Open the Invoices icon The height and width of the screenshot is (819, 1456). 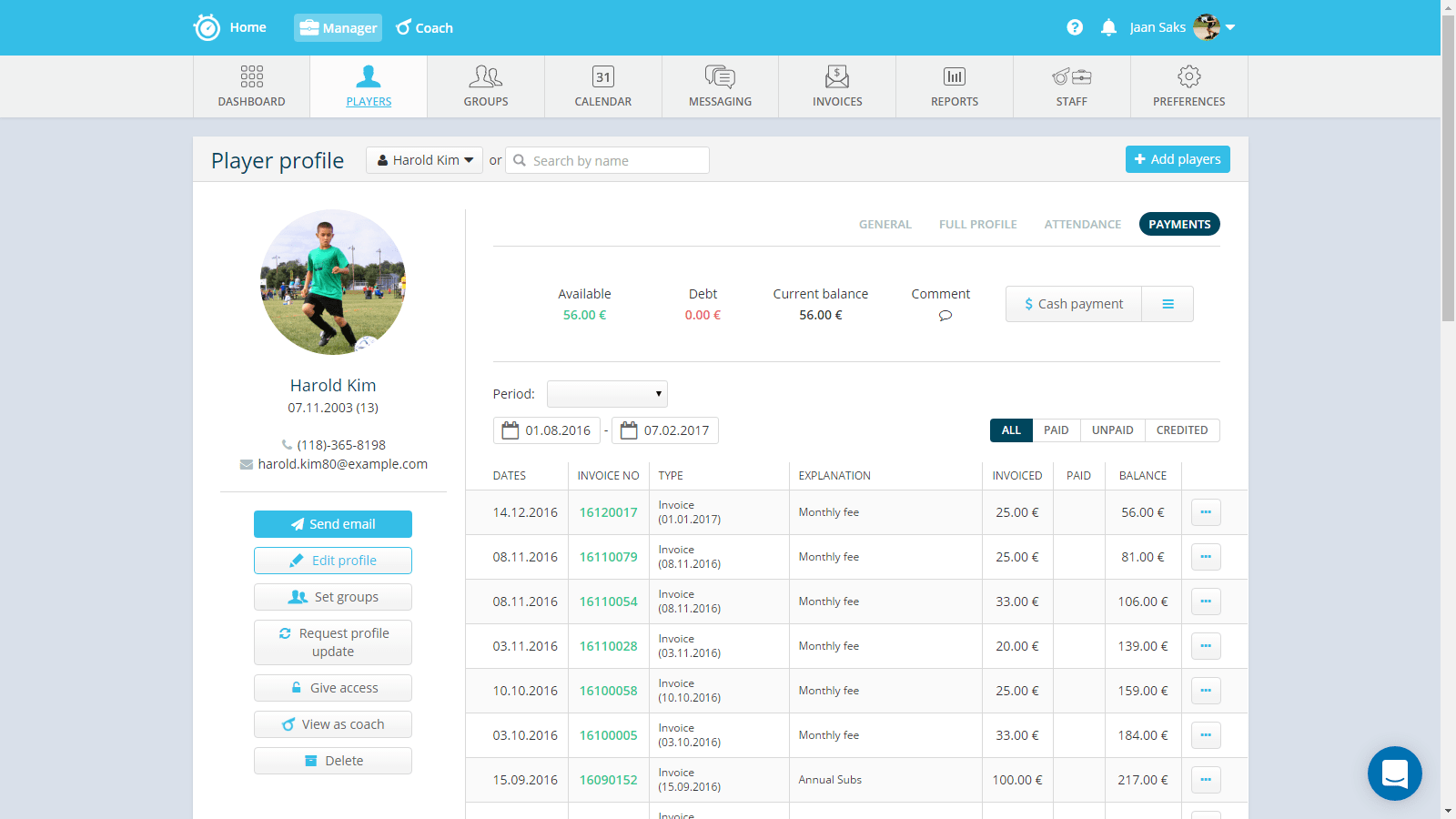[x=836, y=77]
